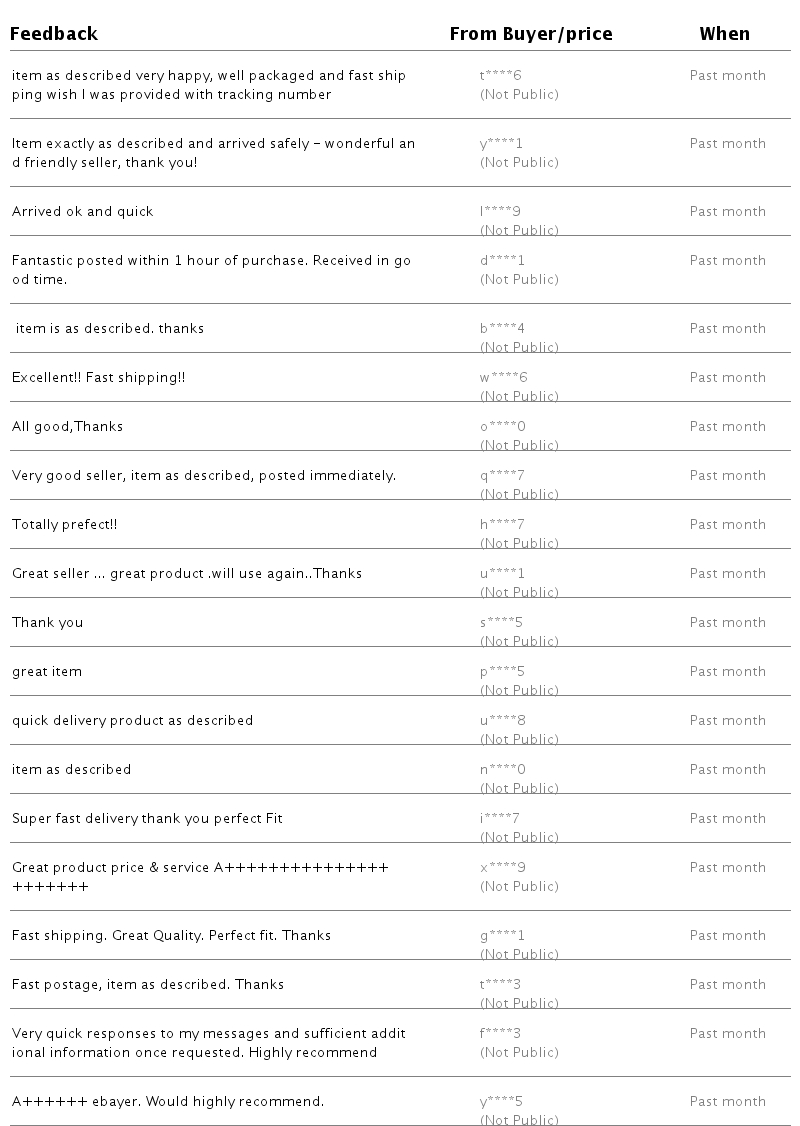The width and height of the screenshot is (800, 1126).
Task: Select buyer f****3 username
Action: click(500, 1034)
